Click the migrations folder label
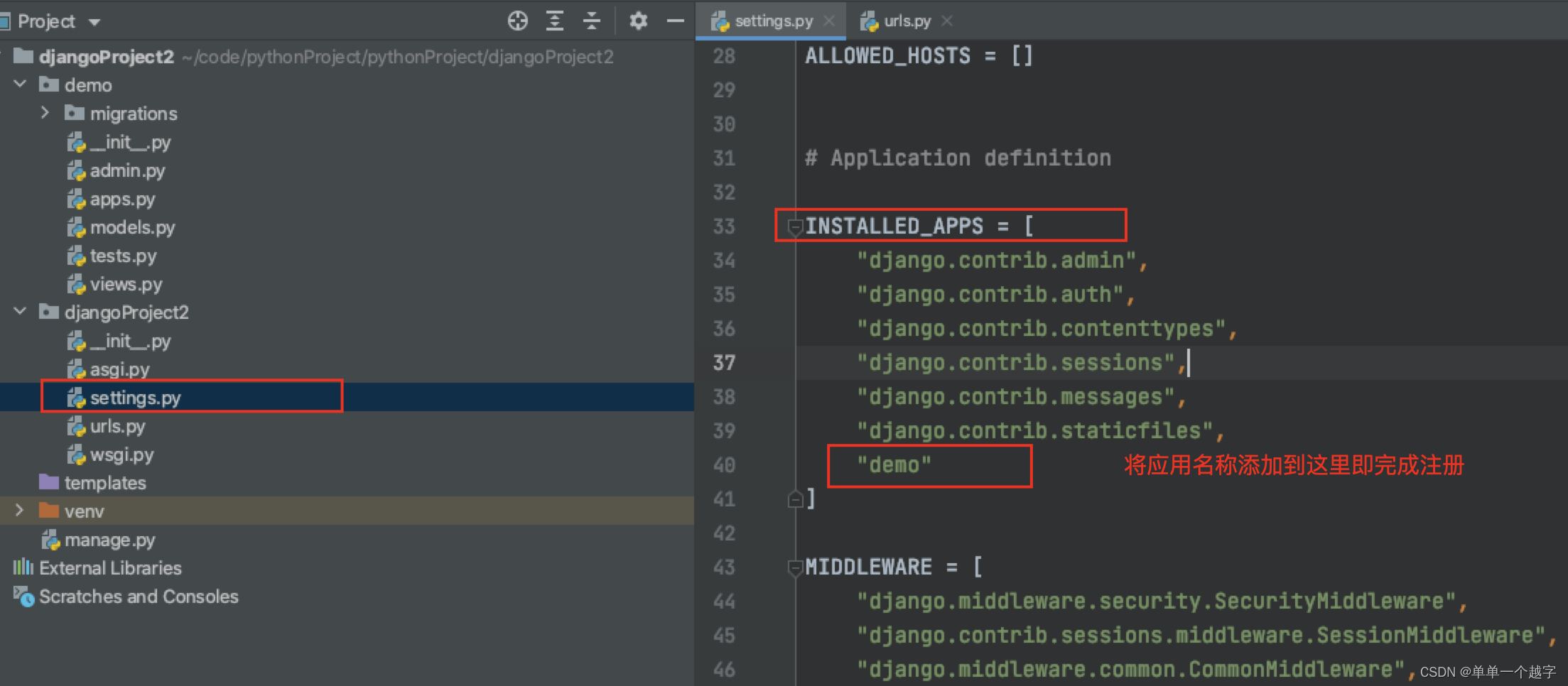Image resolution: width=1568 pixels, height=686 pixels. tap(134, 114)
